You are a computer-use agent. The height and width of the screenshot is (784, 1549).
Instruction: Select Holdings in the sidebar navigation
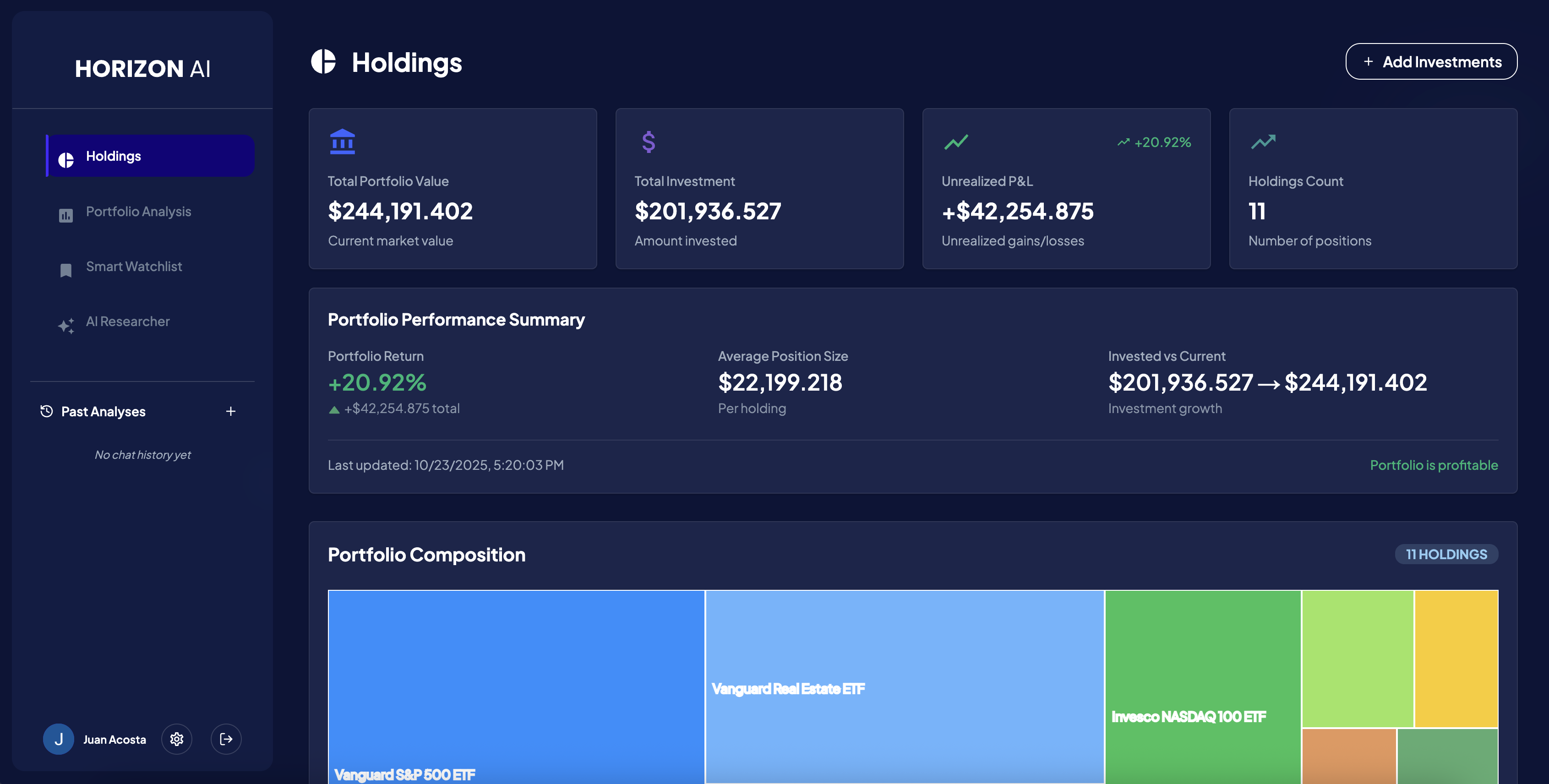pyautogui.click(x=114, y=155)
